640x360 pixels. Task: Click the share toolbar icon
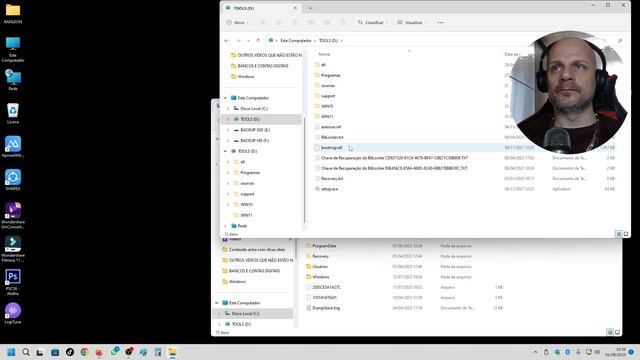point(327,22)
